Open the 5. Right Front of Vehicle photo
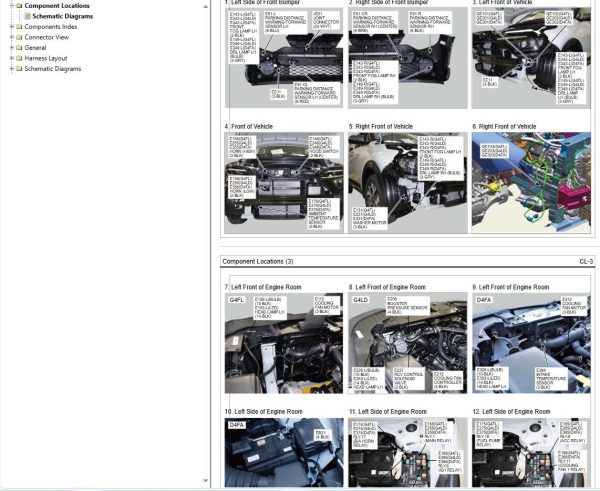 [408, 183]
